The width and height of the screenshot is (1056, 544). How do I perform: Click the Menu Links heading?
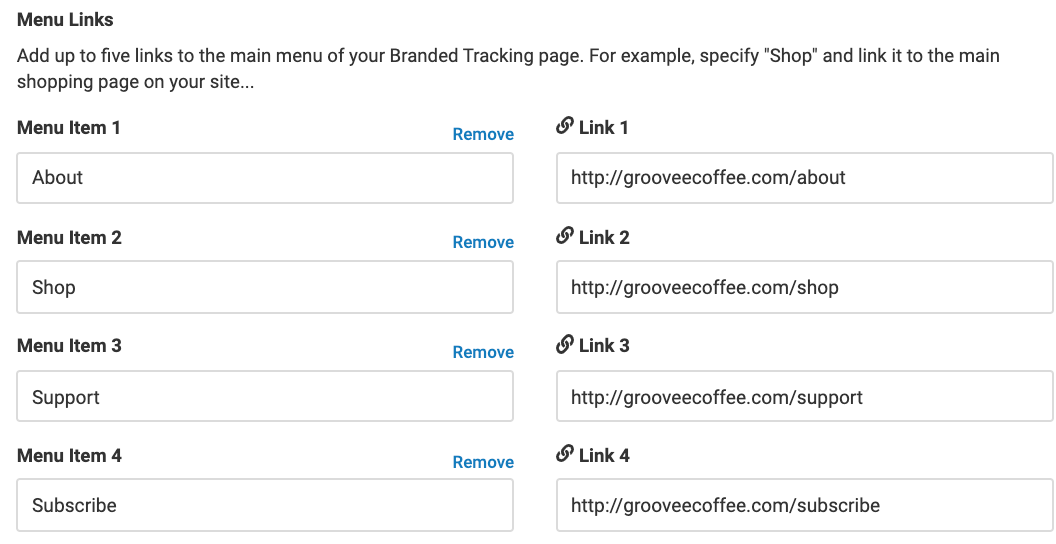(x=65, y=20)
